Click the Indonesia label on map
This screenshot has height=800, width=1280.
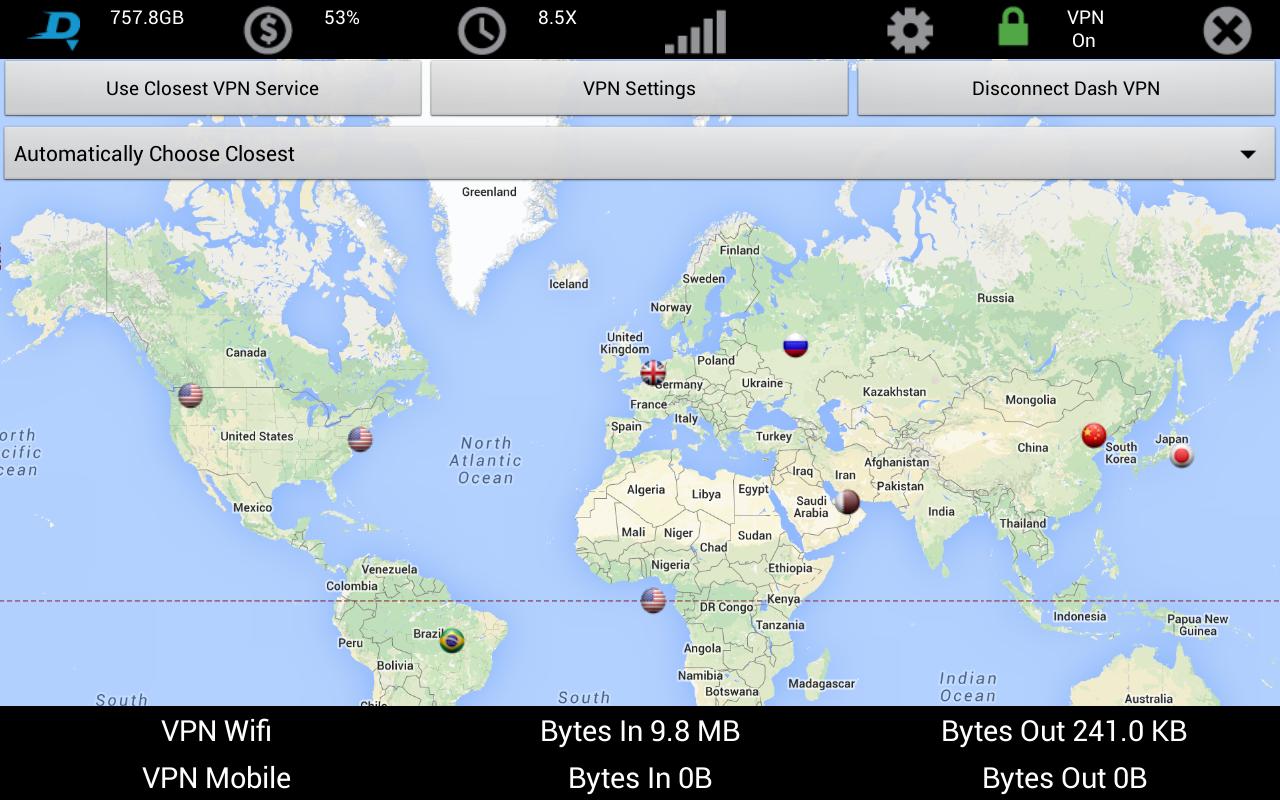[1080, 617]
